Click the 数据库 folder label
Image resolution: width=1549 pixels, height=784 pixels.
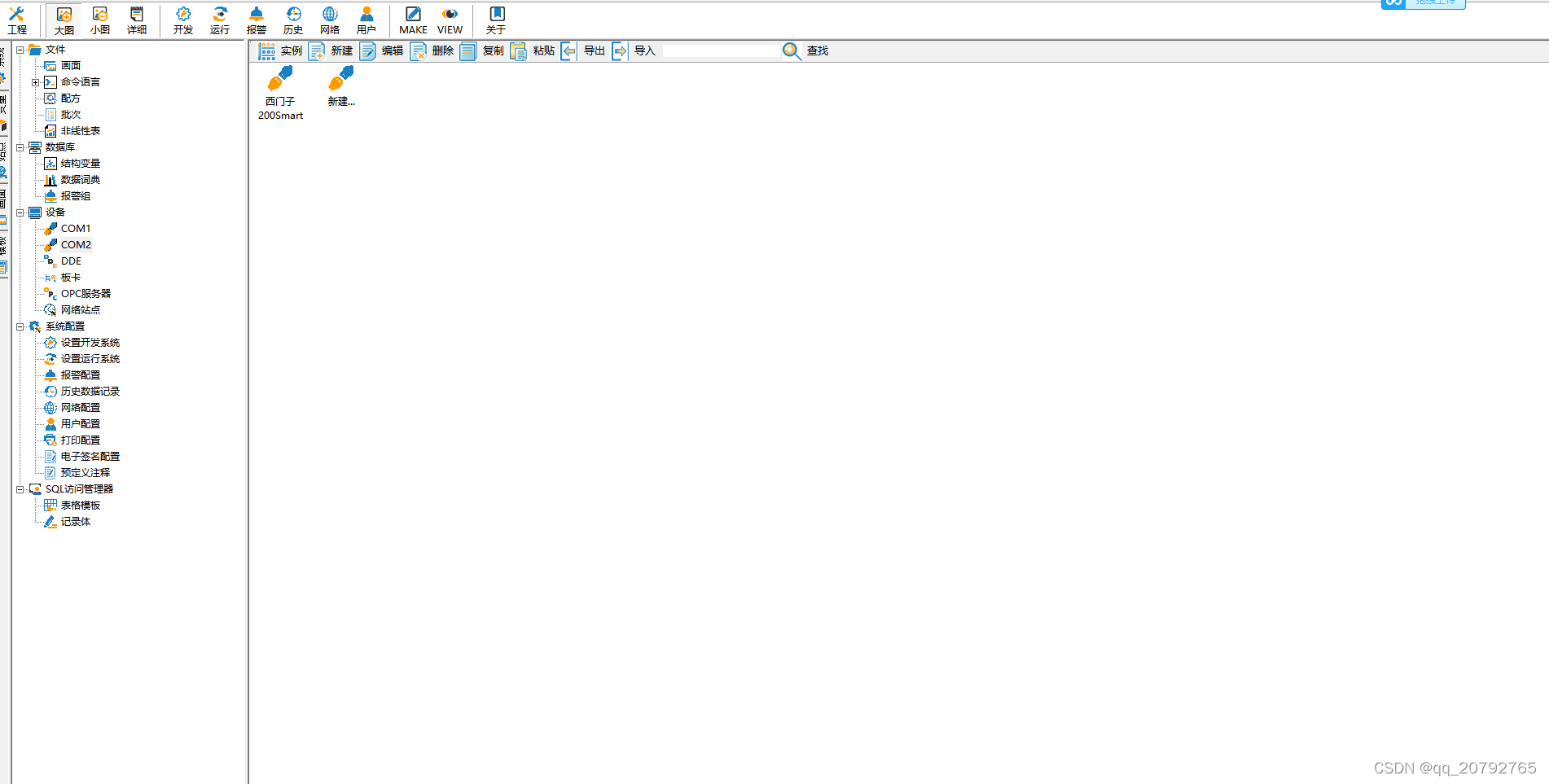click(x=60, y=147)
